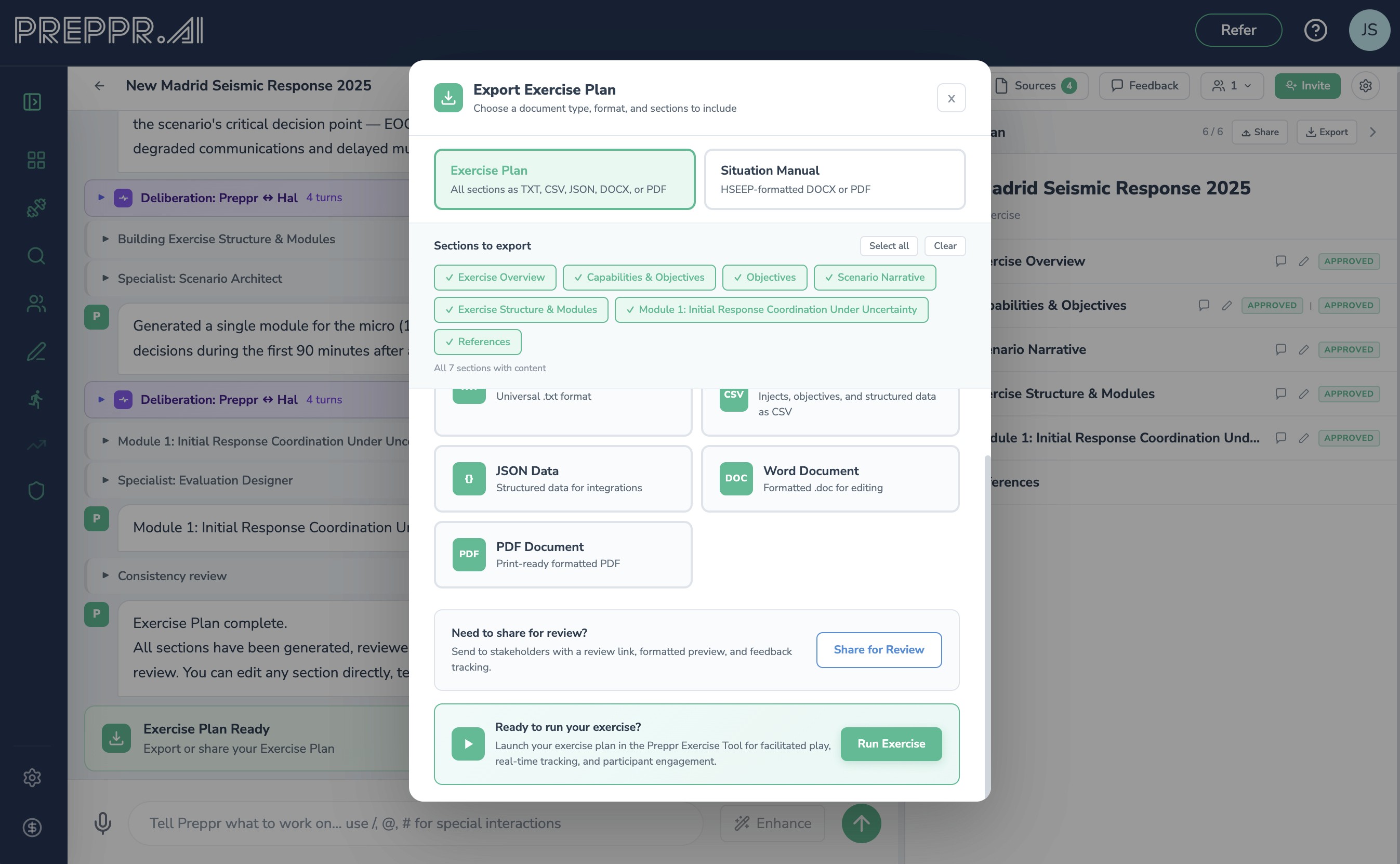Click the dollar billing icon in sidebar
1400x864 pixels.
[33, 827]
